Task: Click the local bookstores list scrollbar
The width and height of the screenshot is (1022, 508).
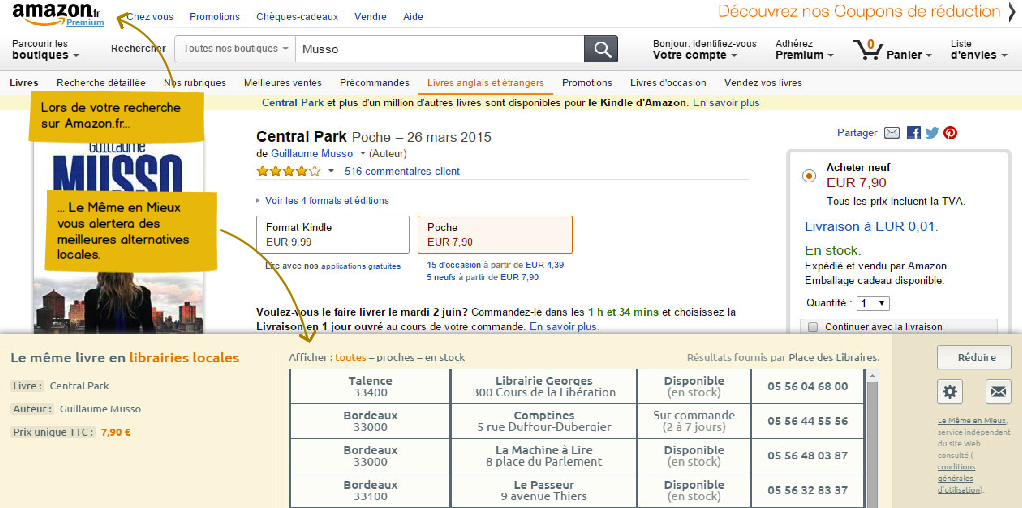Action: (871, 438)
